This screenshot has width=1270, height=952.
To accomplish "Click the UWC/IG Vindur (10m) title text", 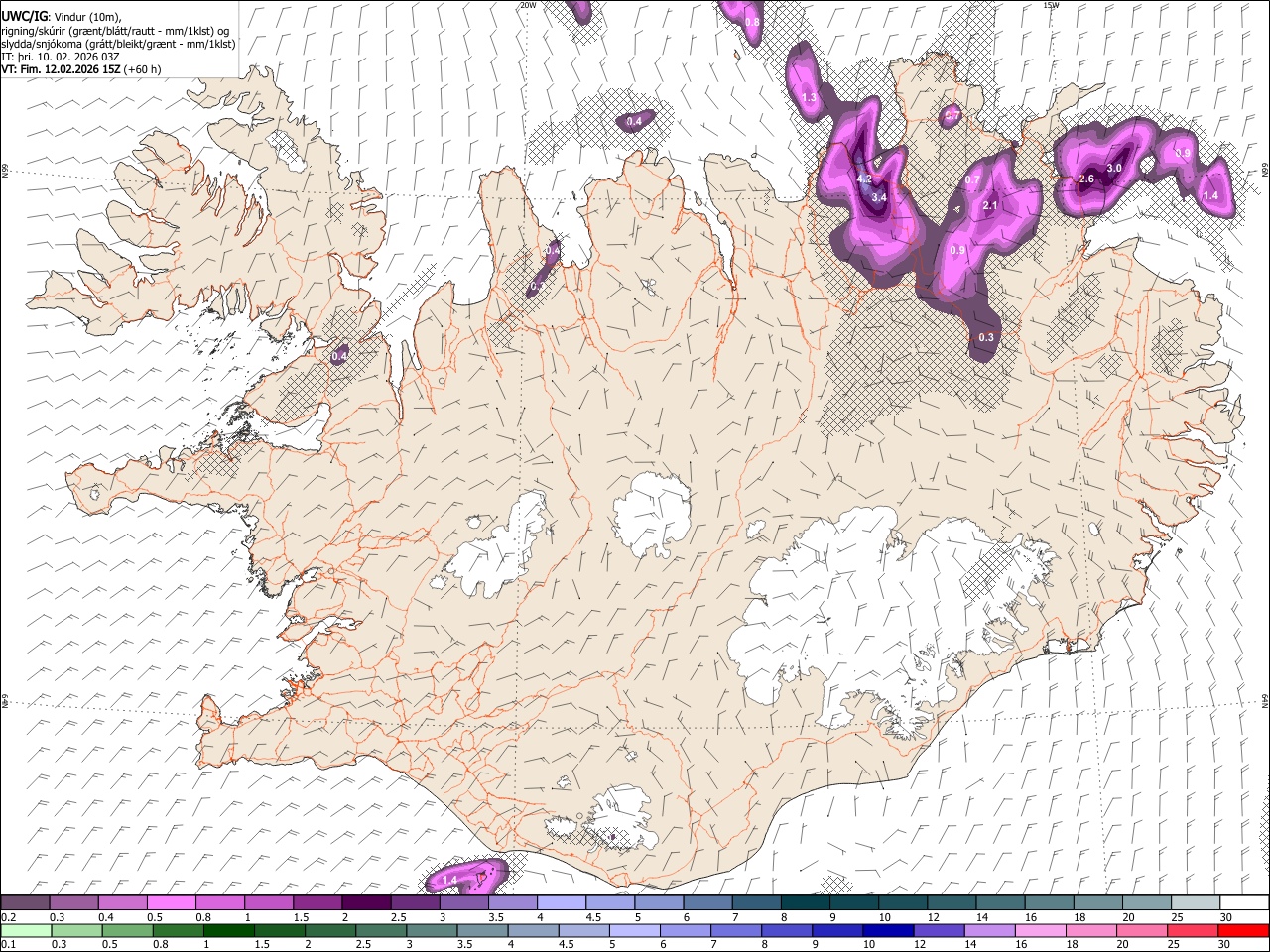I will (61, 16).
